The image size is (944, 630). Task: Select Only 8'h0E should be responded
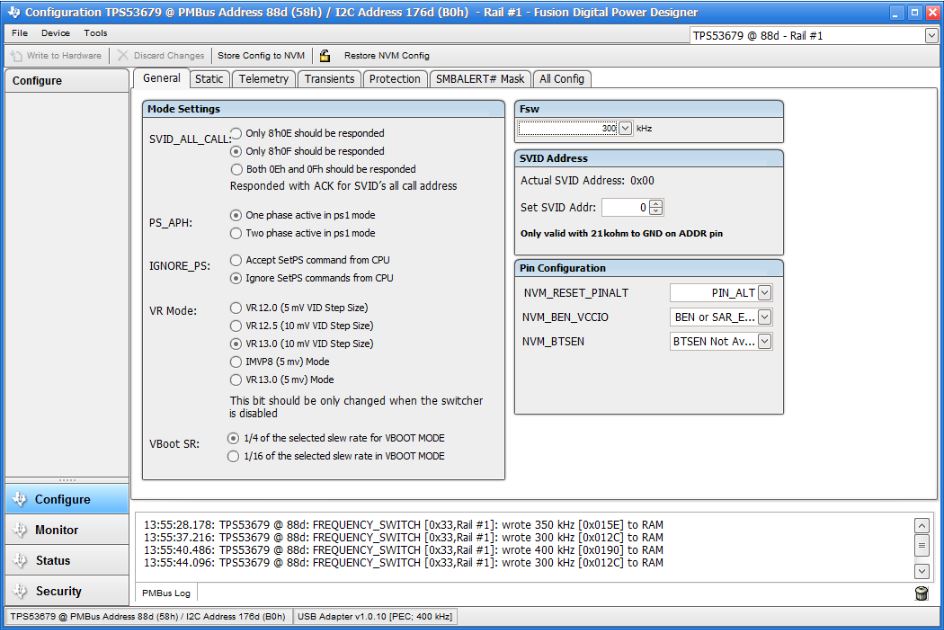point(237,133)
